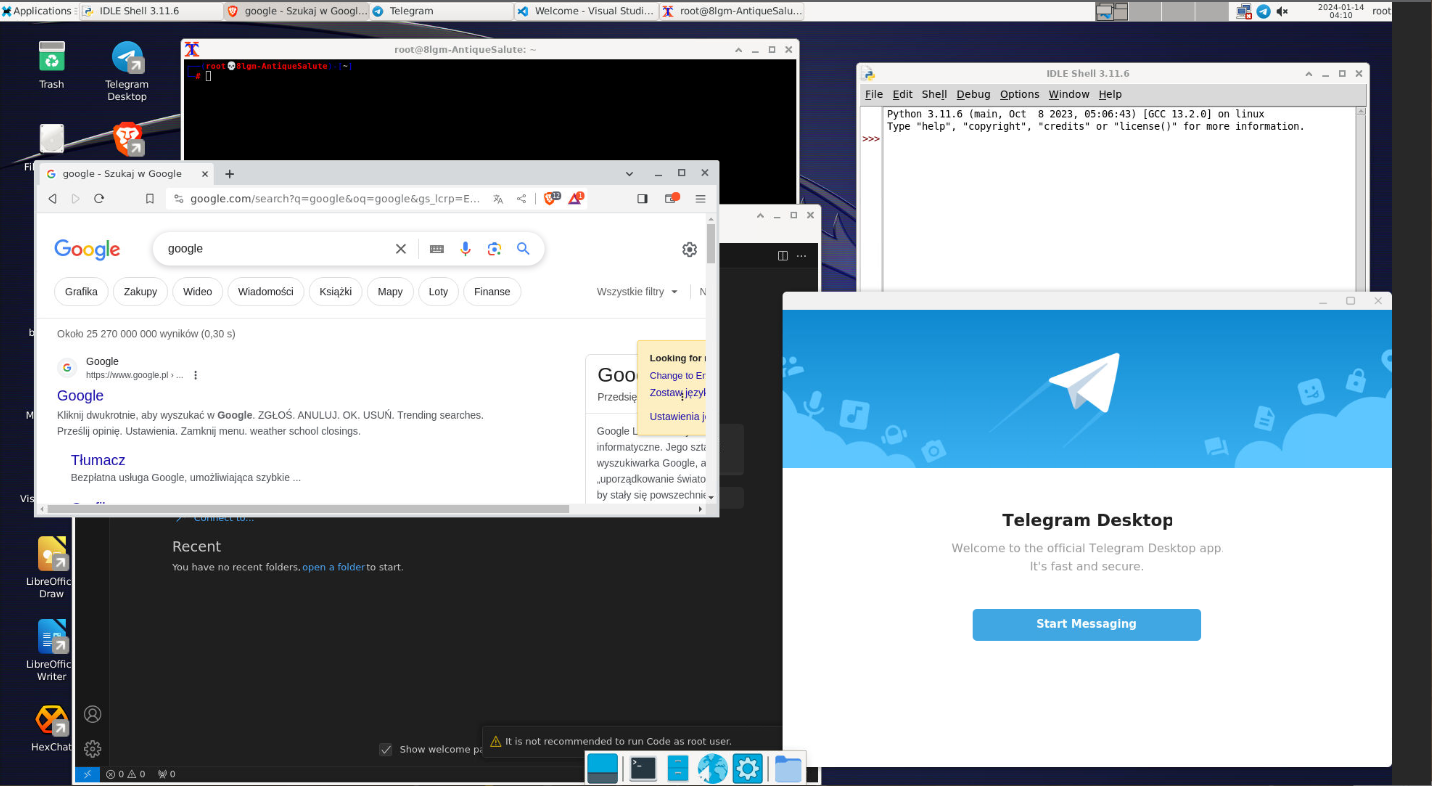Open a new tab in Brave
The height and width of the screenshot is (786, 1432).
point(229,173)
